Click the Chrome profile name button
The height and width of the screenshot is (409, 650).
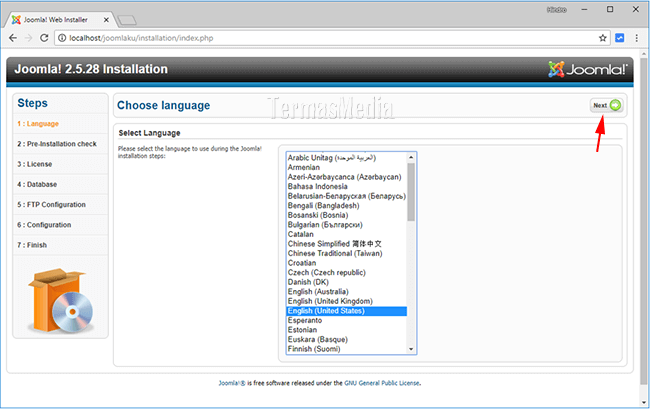(x=556, y=10)
